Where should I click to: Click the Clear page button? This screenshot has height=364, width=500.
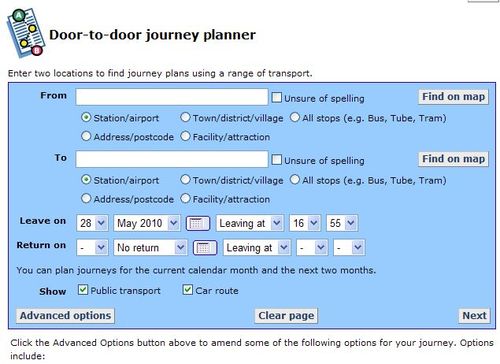(286, 315)
